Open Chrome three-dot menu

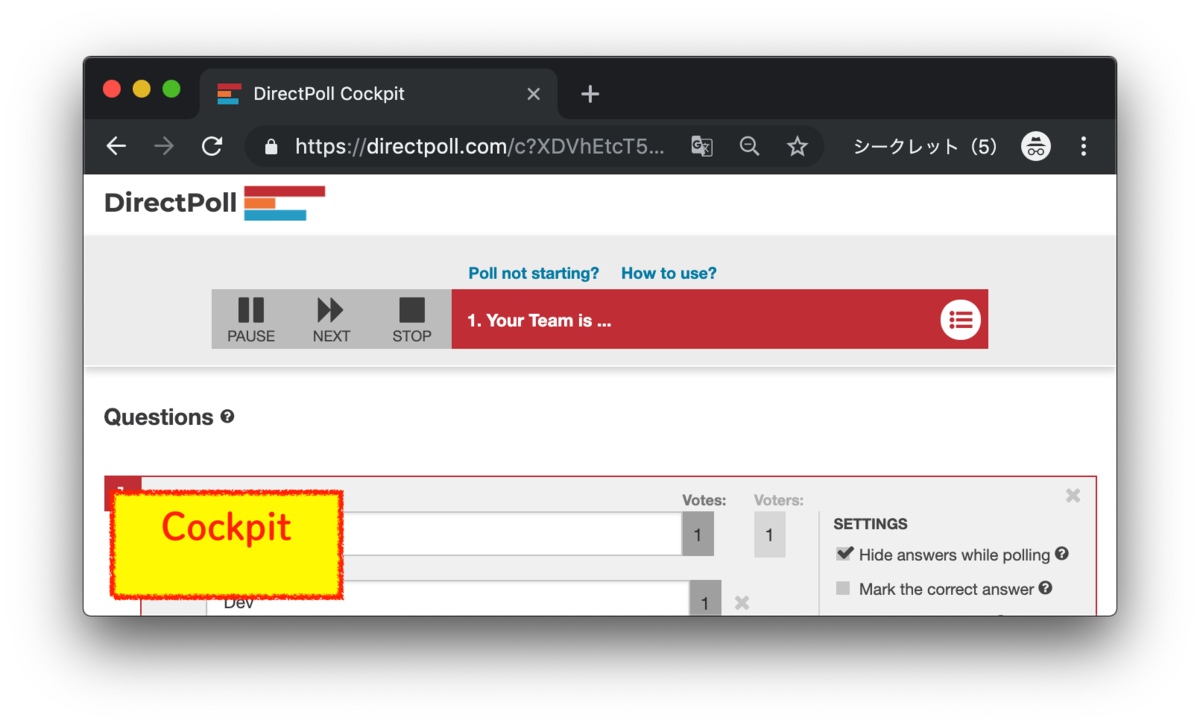click(1083, 146)
